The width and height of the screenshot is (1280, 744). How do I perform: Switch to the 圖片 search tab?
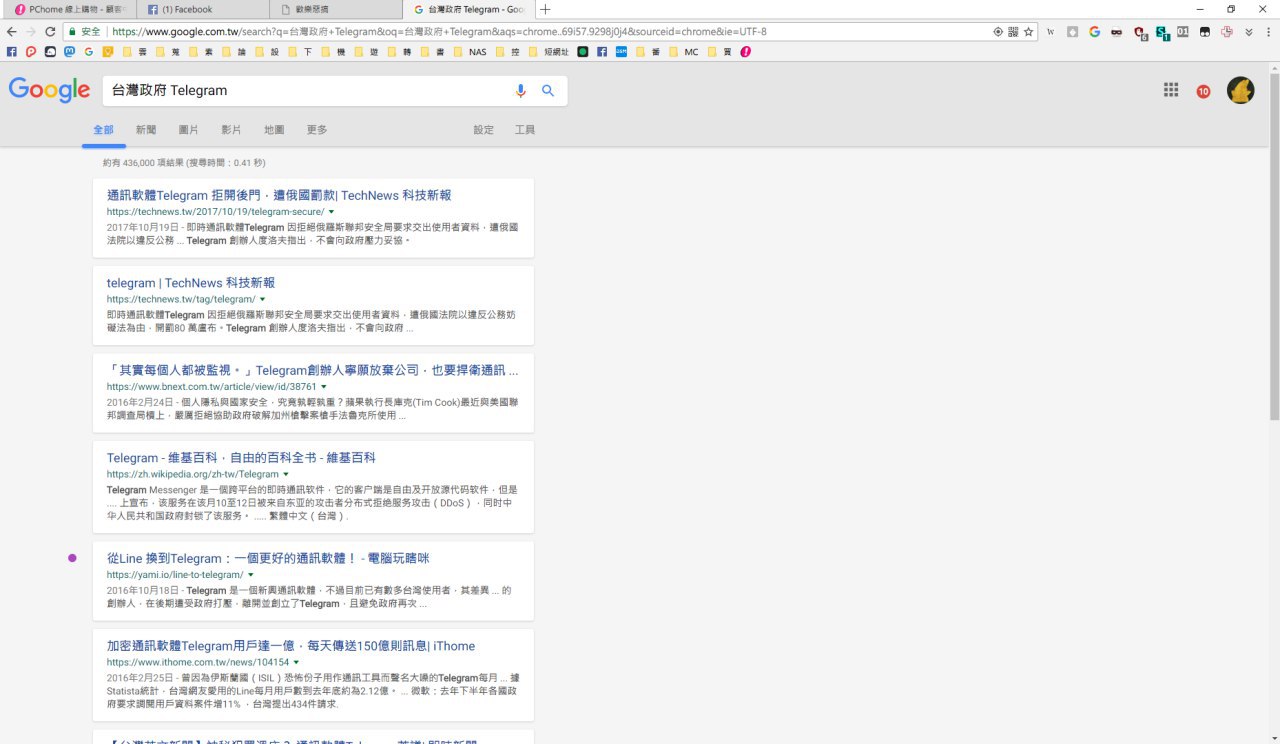[x=188, y=130]
